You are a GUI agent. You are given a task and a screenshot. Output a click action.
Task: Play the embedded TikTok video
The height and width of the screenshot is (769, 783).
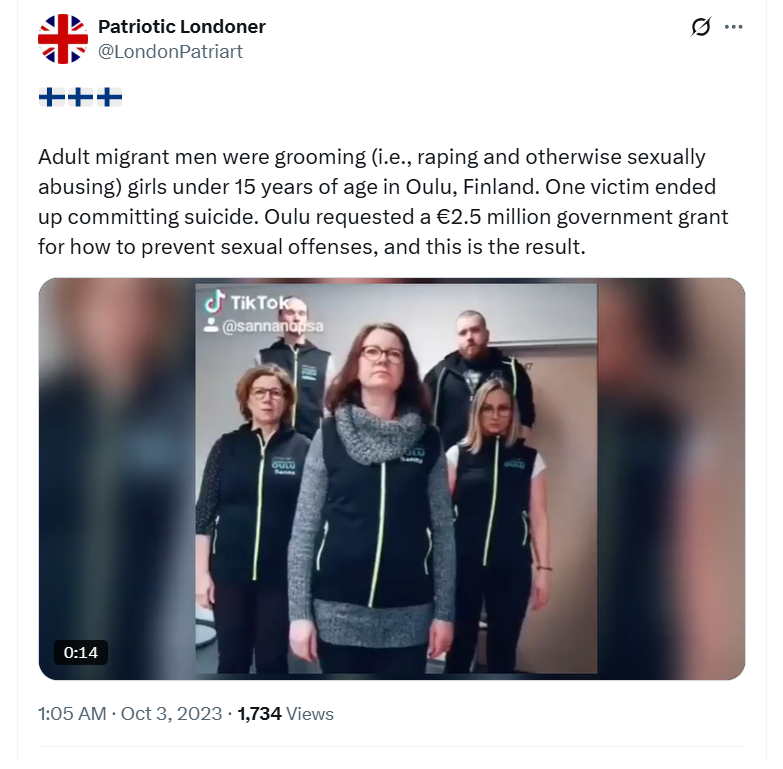(x=392, y=479)
